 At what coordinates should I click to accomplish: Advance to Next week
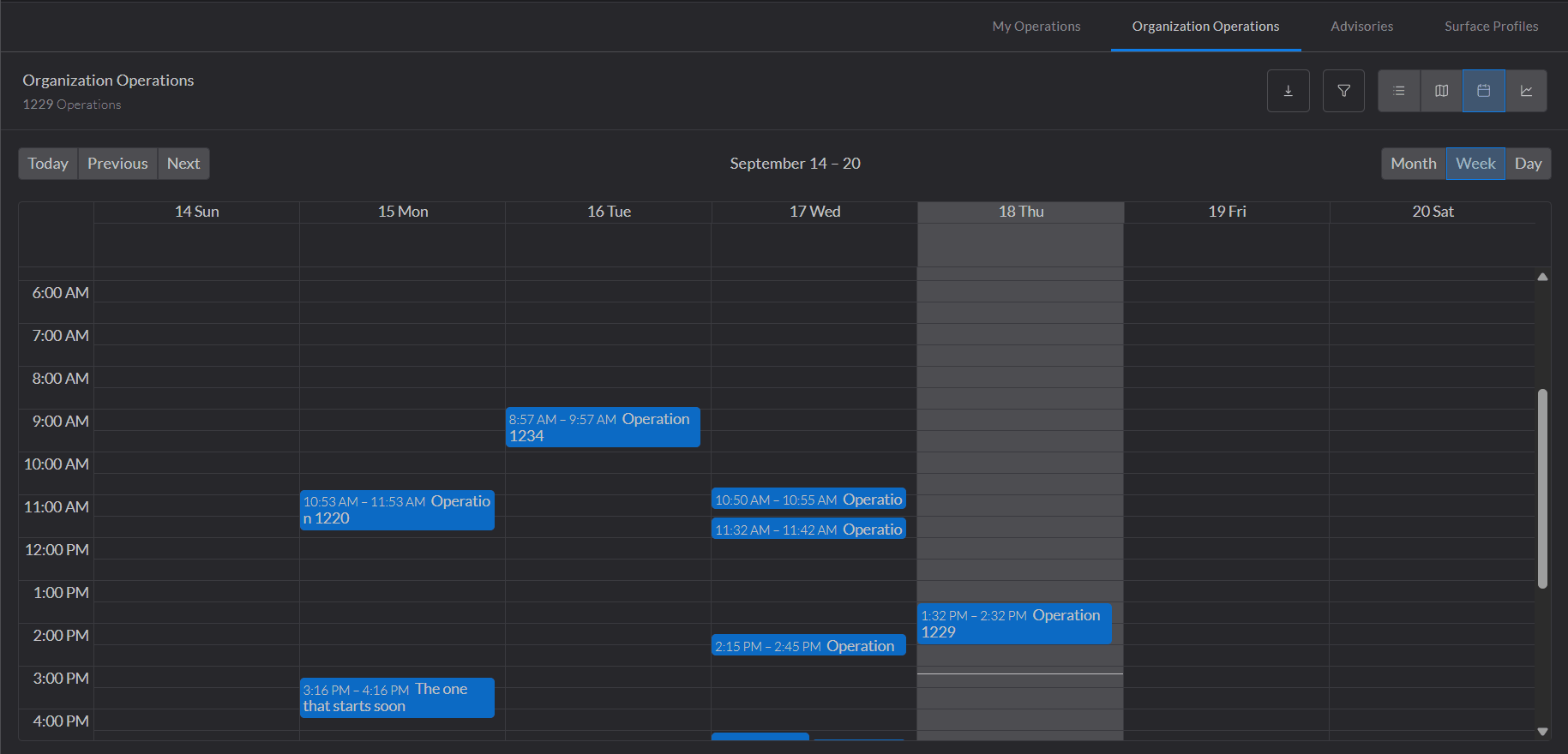[x=183, y=164]
